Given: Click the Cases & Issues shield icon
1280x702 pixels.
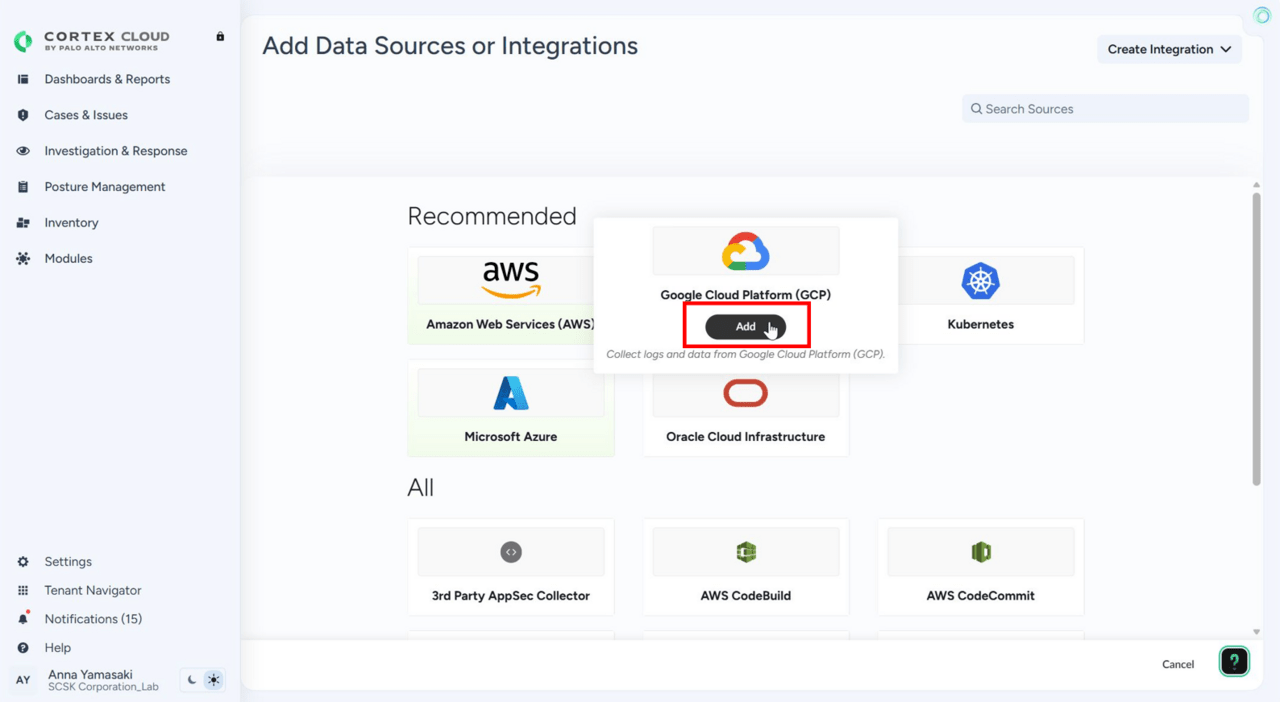Looking at the screenshot, I should click(23, 115).
